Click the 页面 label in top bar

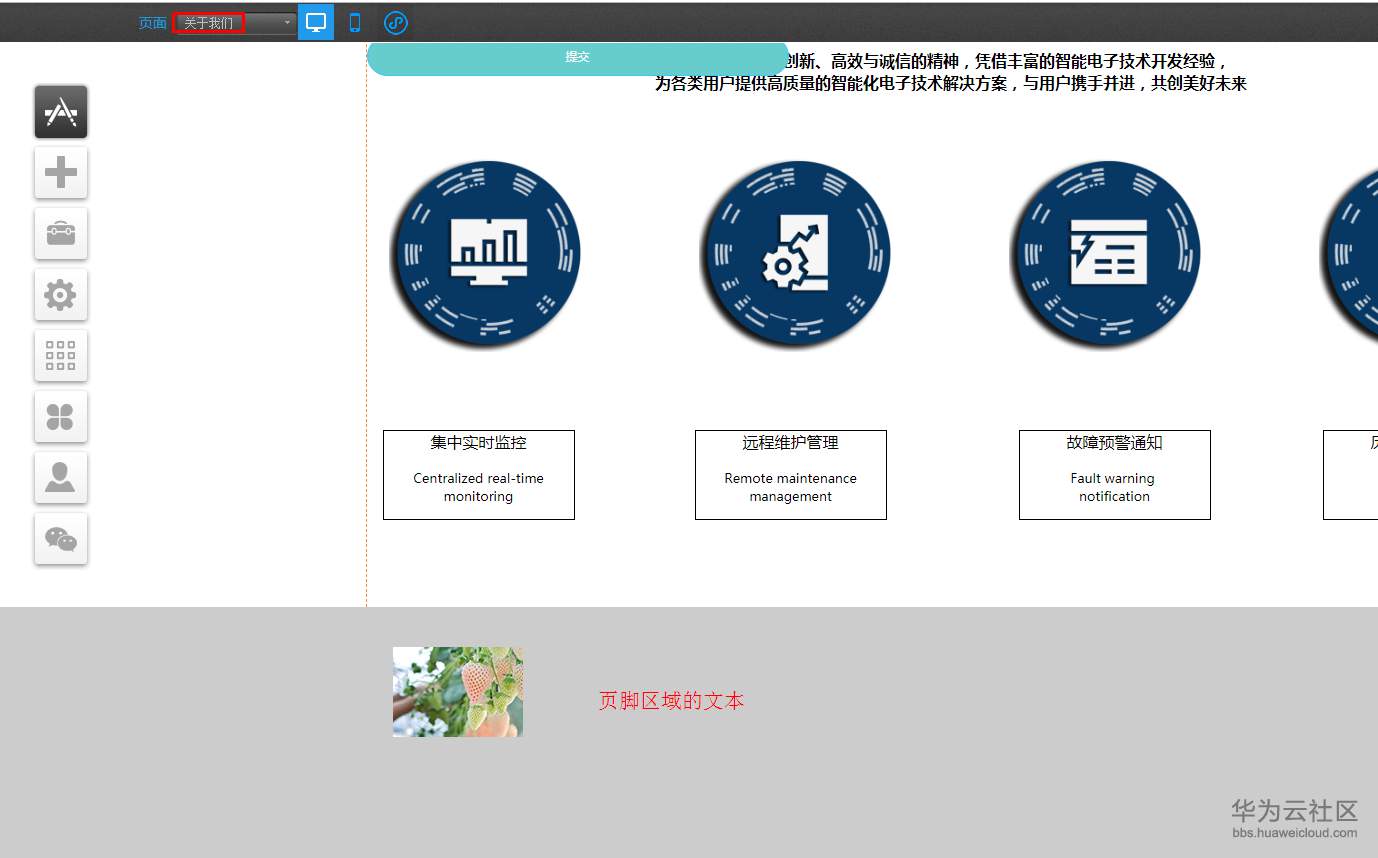tap(152, 23)
